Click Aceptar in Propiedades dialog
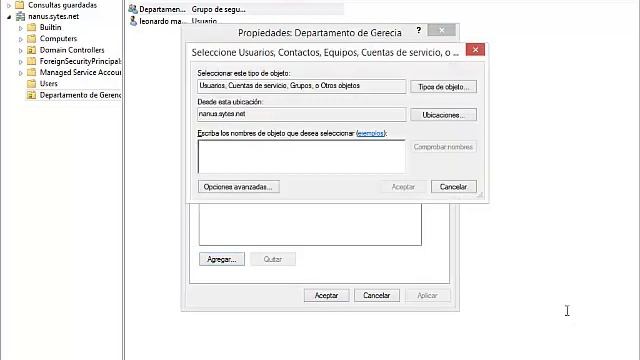 [327, 296]
